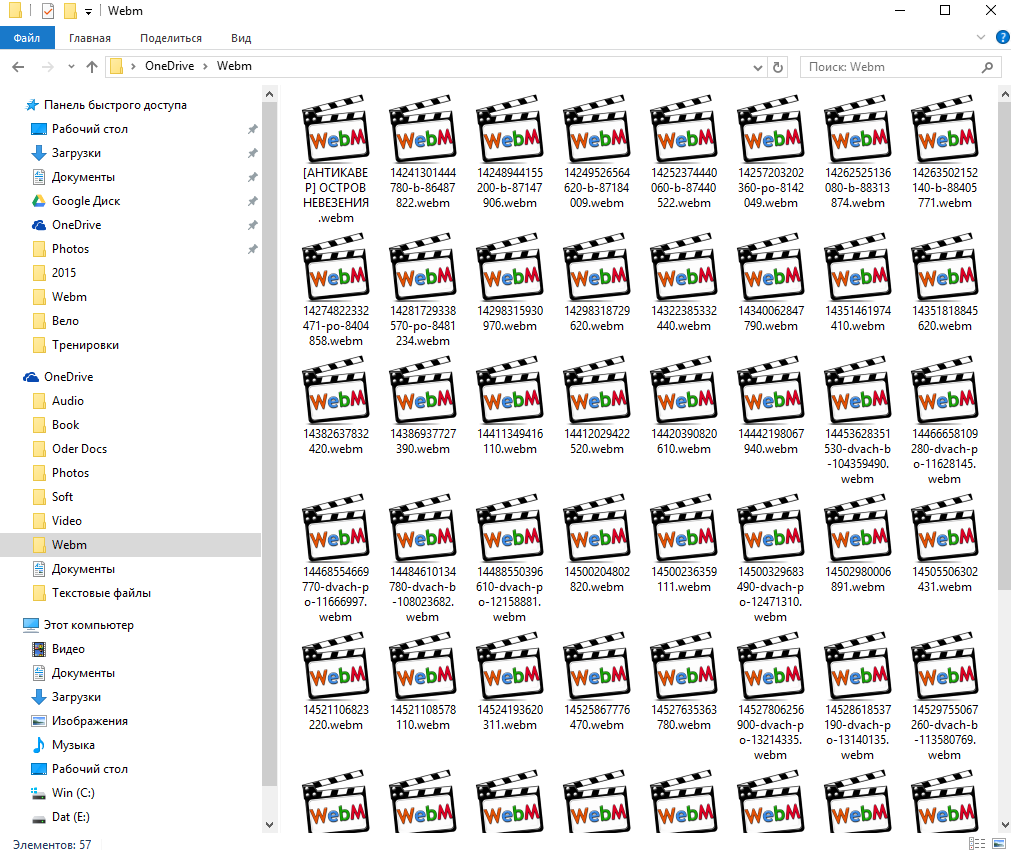Select file icon 14263502152140-b-88405771.webm
Screen dimensions: 1011x850
[x=945, y=129]
